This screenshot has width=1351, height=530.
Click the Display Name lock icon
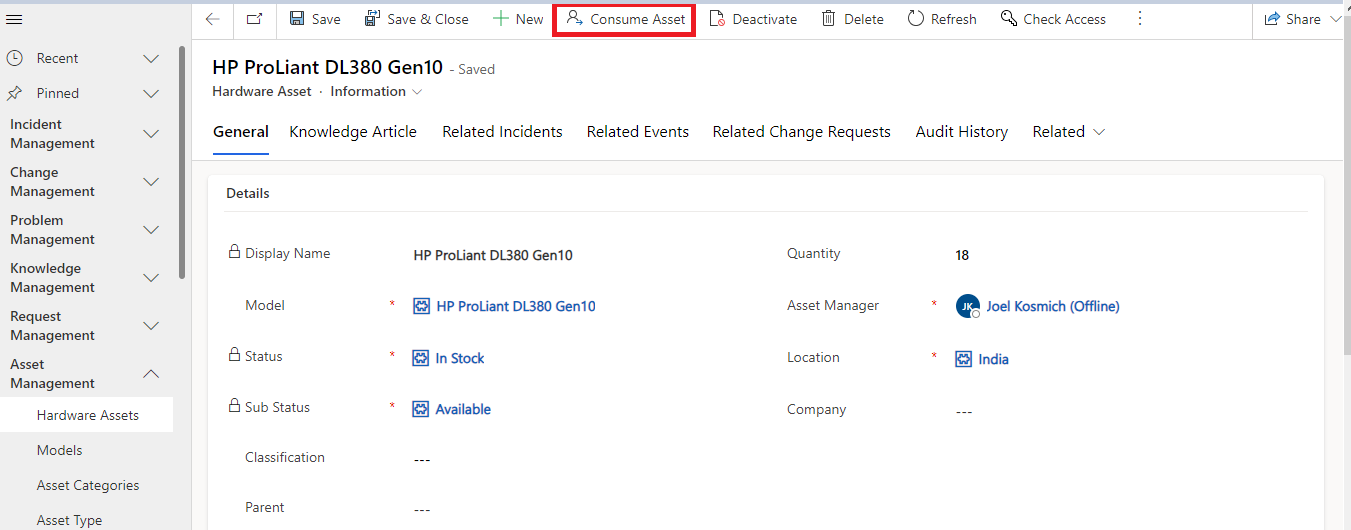click(x=235, y=252)
